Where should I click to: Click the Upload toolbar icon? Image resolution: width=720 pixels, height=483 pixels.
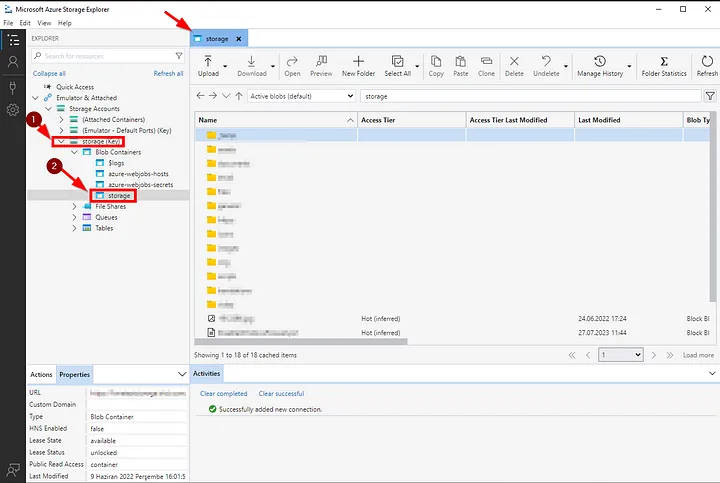pos(208,63)
